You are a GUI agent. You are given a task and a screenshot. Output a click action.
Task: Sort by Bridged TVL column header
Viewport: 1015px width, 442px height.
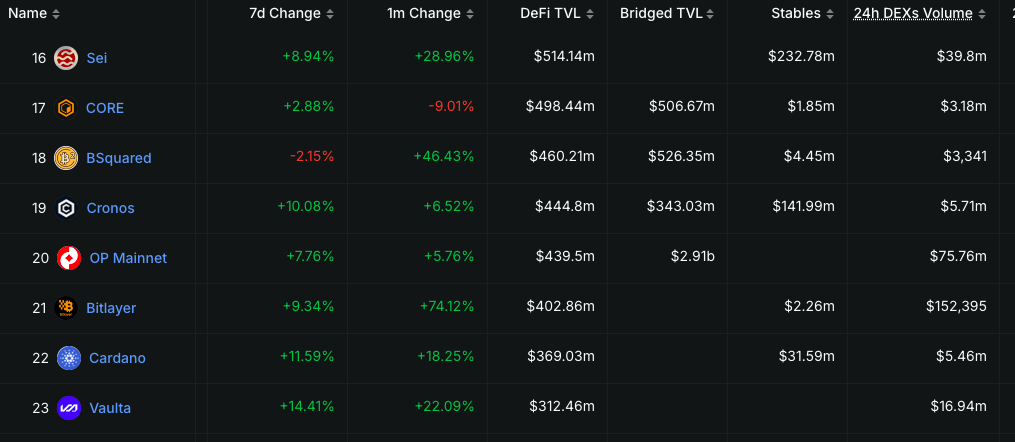coord(667,14)
